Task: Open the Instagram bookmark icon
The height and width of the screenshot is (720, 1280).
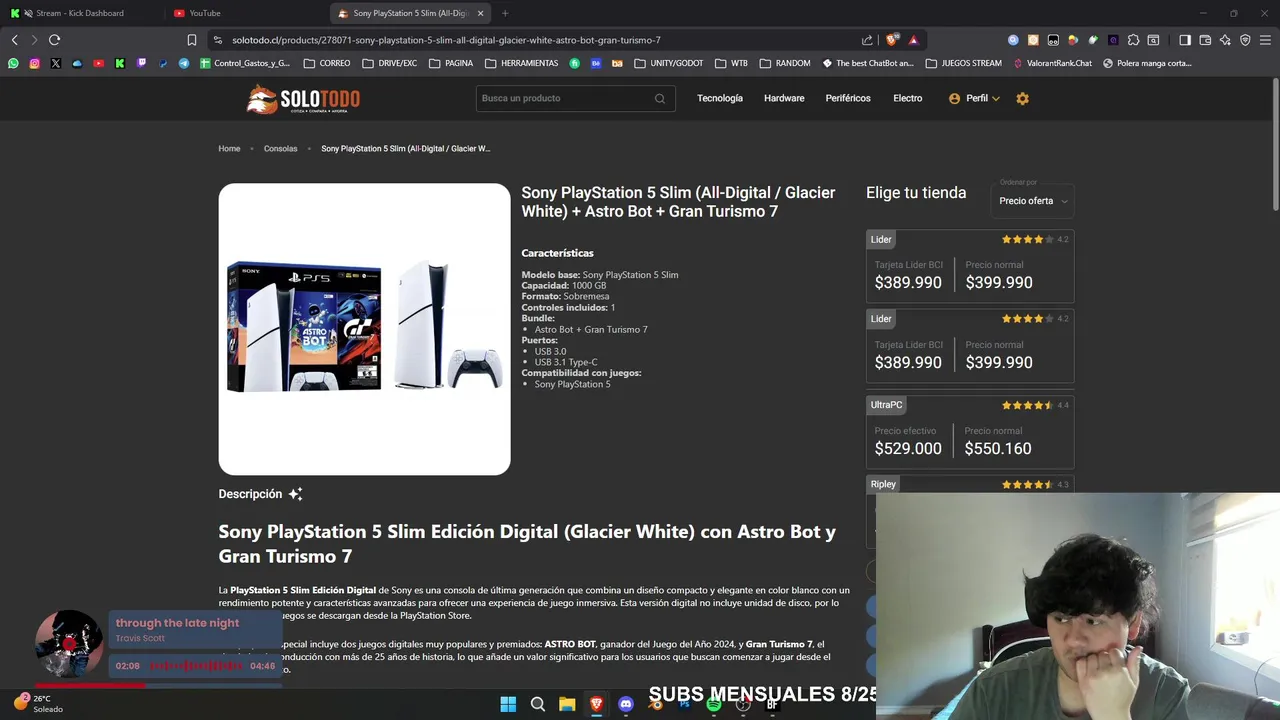Action: pos(34,63)
